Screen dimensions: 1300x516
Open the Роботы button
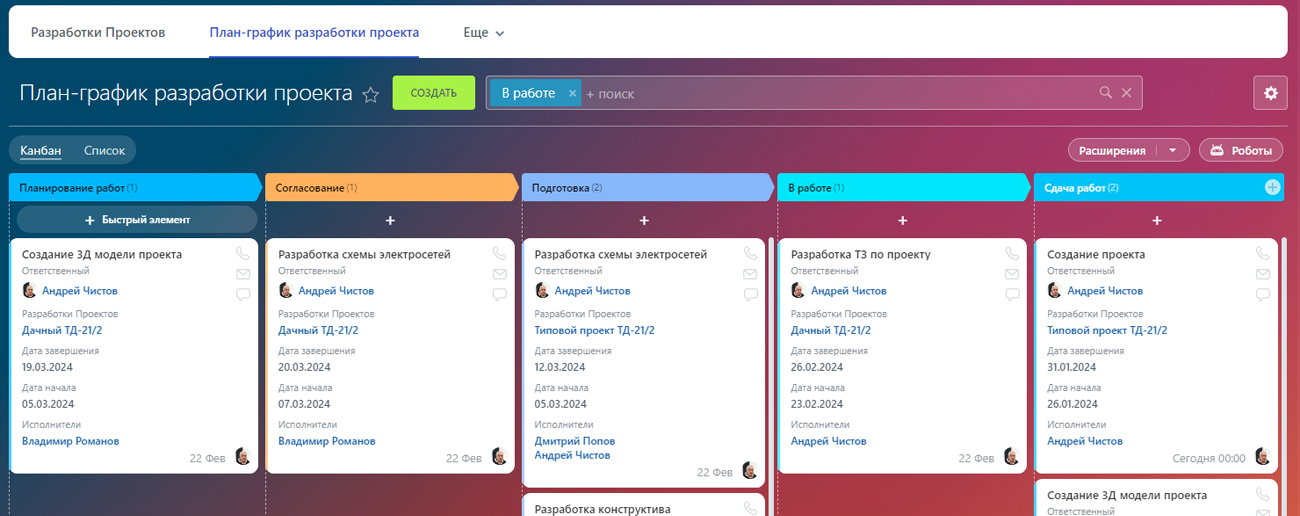coord(1240,151)
